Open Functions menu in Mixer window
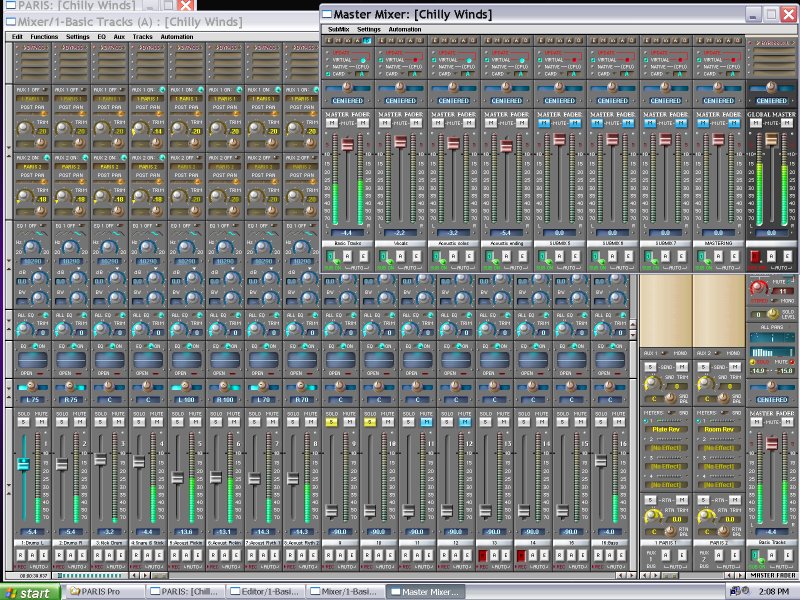Screen dimensions: 800x600 coord(44,37)
